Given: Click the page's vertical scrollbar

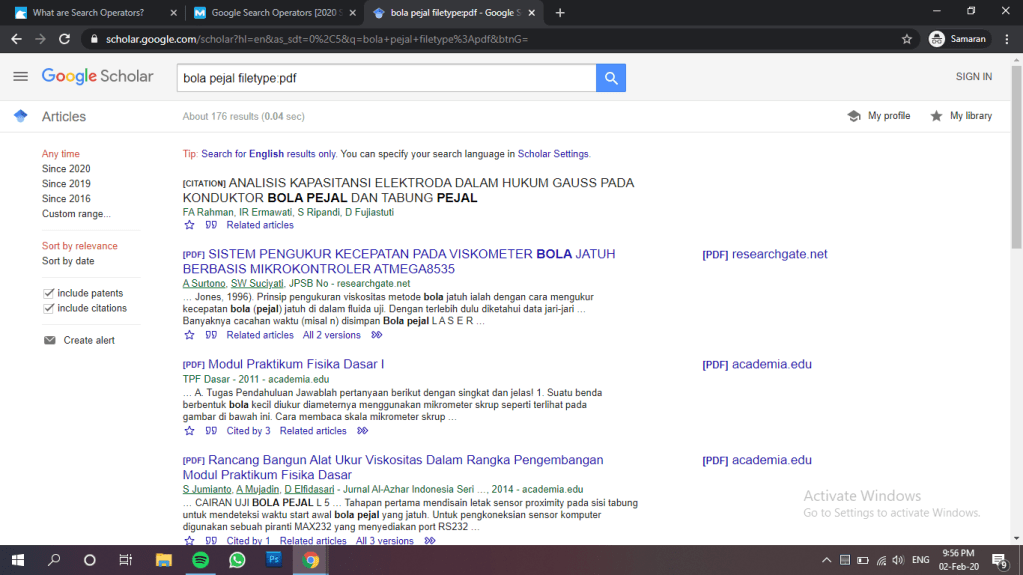Looking at the screenshot, I should pyautogui.click(x=1016, y=180).
